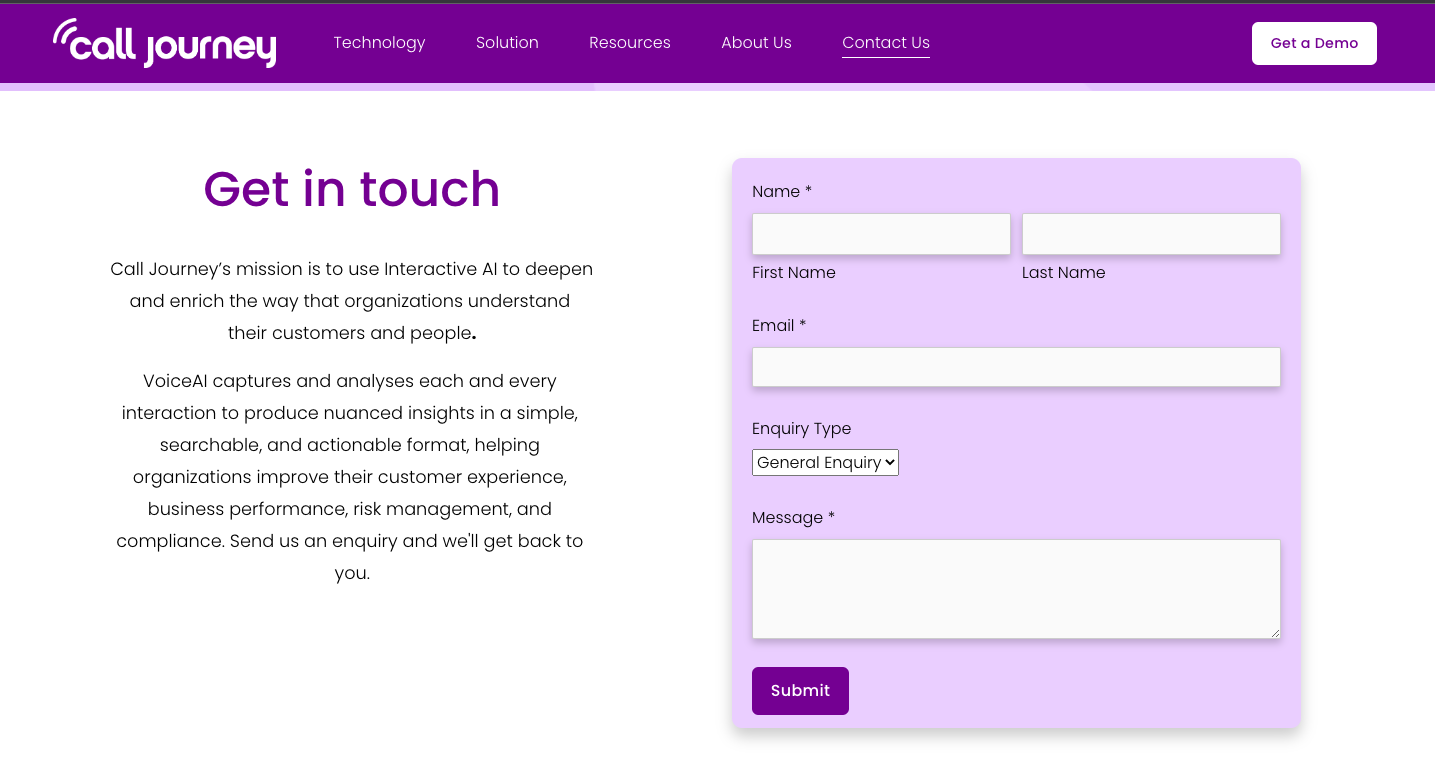Click the 'Get in touch' heading
Image resolution: width=1435 pixels, height=774 pixels.
click(x=352, y=188)
